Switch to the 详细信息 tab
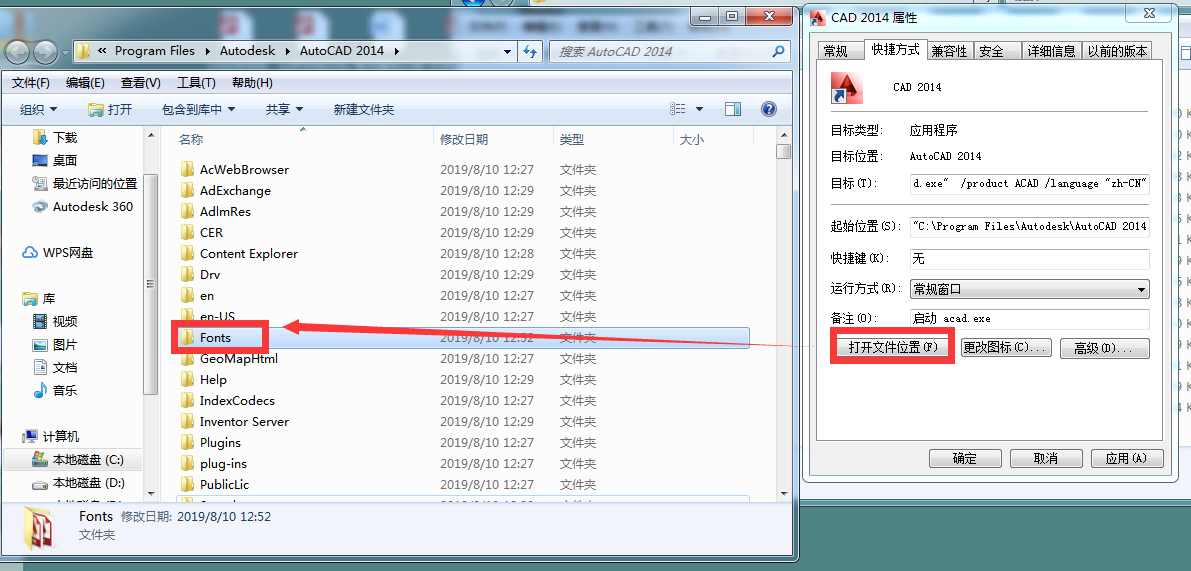Viewport: 1191px width, 571px height. [1052, 51]
